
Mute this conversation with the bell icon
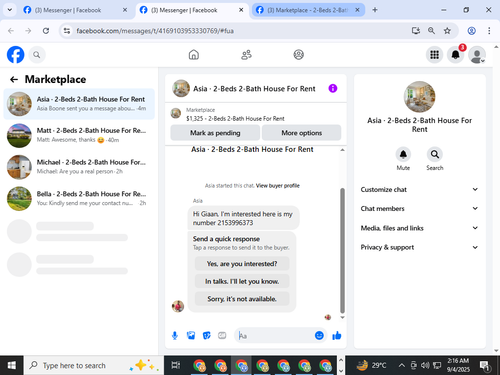coord(403,154)
